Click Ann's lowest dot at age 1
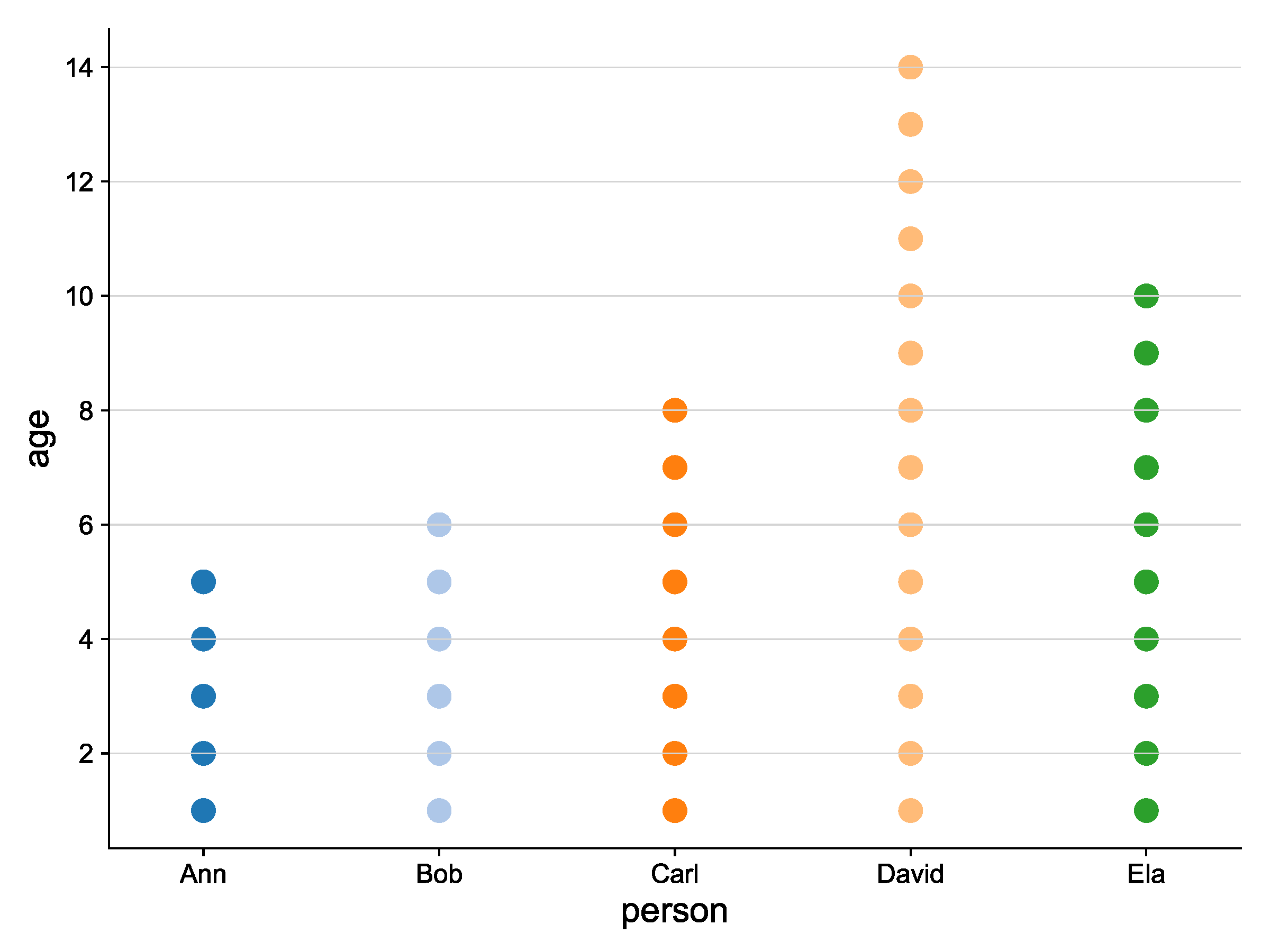1270x952 pixels. 203,811
